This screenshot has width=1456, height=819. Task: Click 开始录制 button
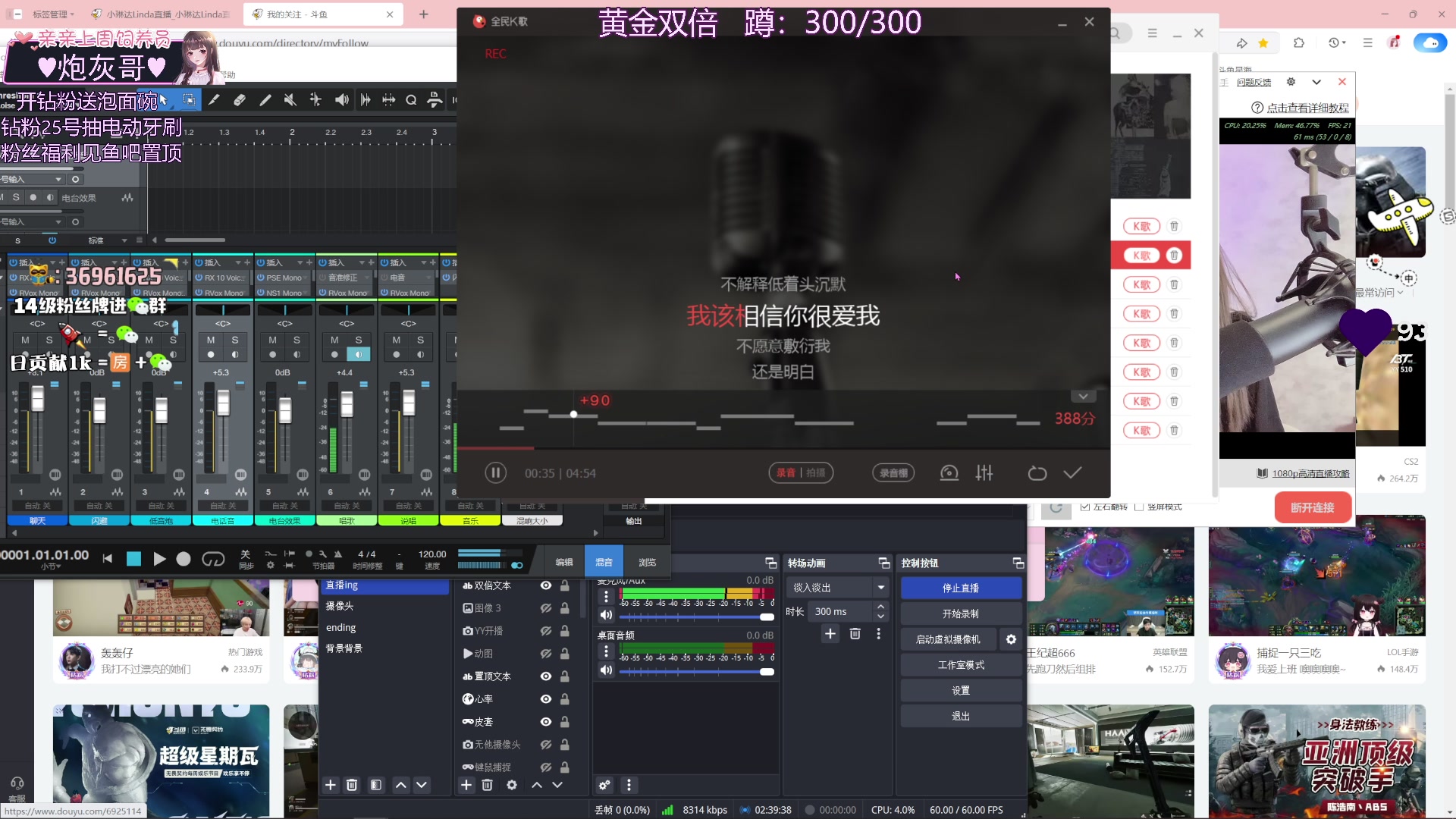click(x=961, y=613)
